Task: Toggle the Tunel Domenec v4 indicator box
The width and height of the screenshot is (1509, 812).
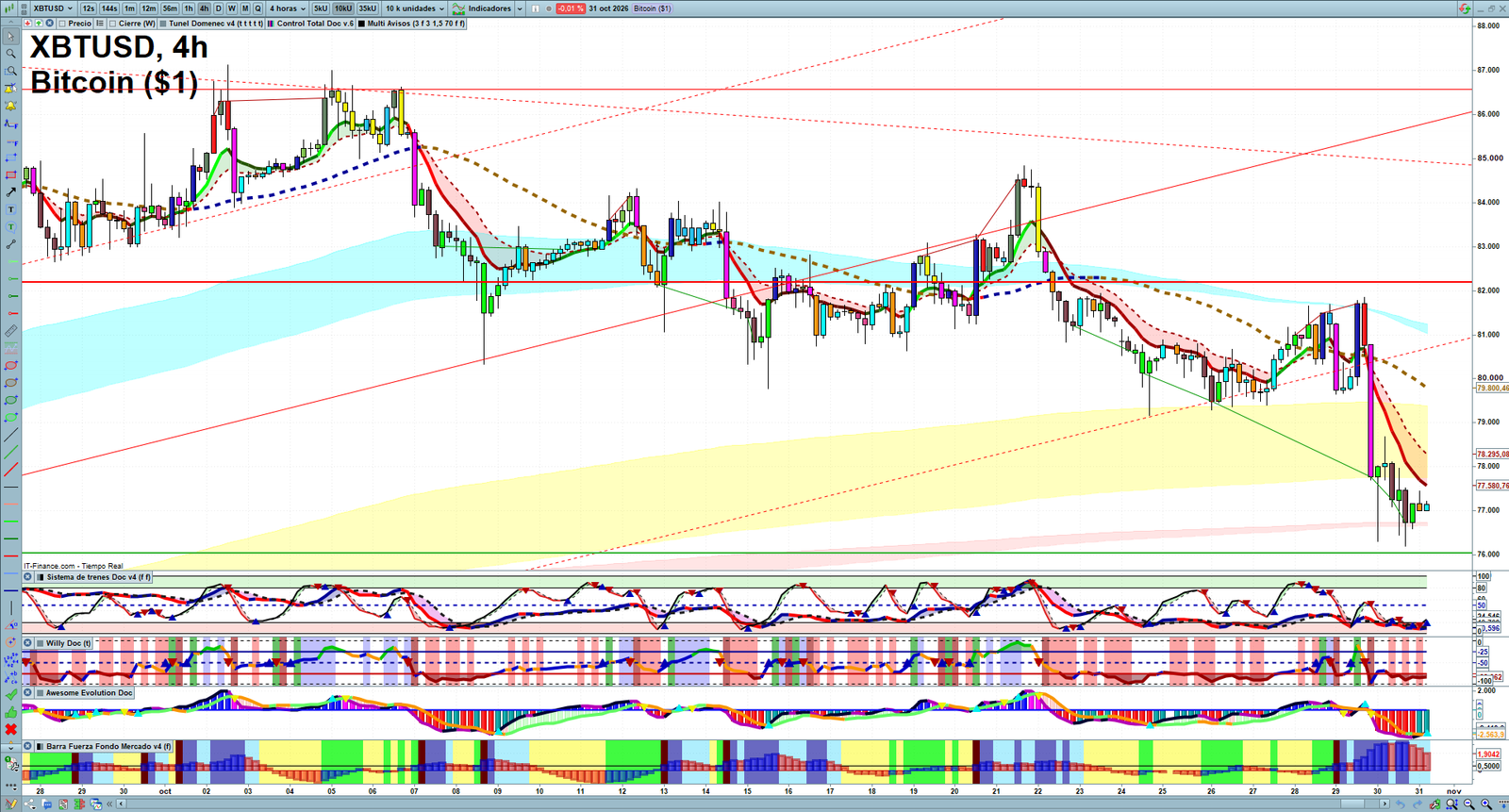Action: pyautogui.click(x=163, y=24)
